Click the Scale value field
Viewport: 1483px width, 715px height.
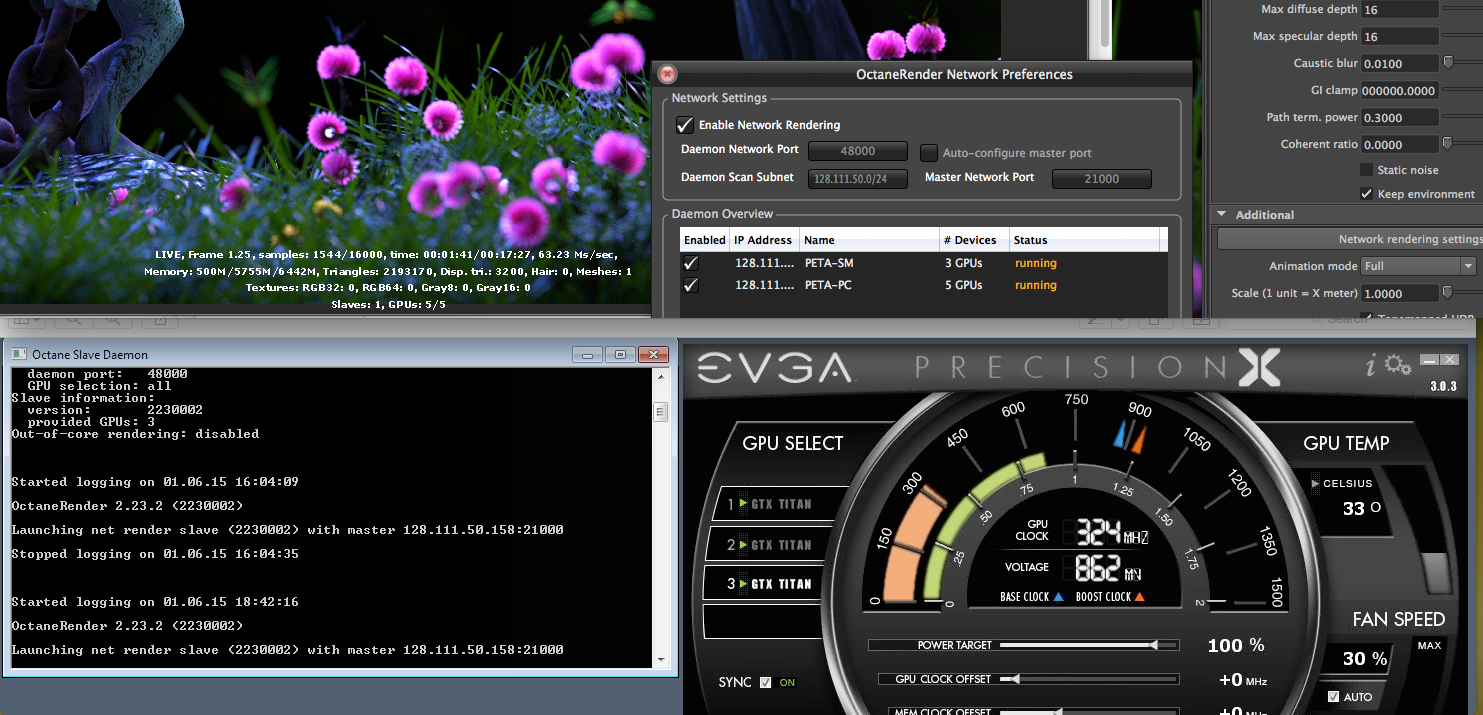1400,293
